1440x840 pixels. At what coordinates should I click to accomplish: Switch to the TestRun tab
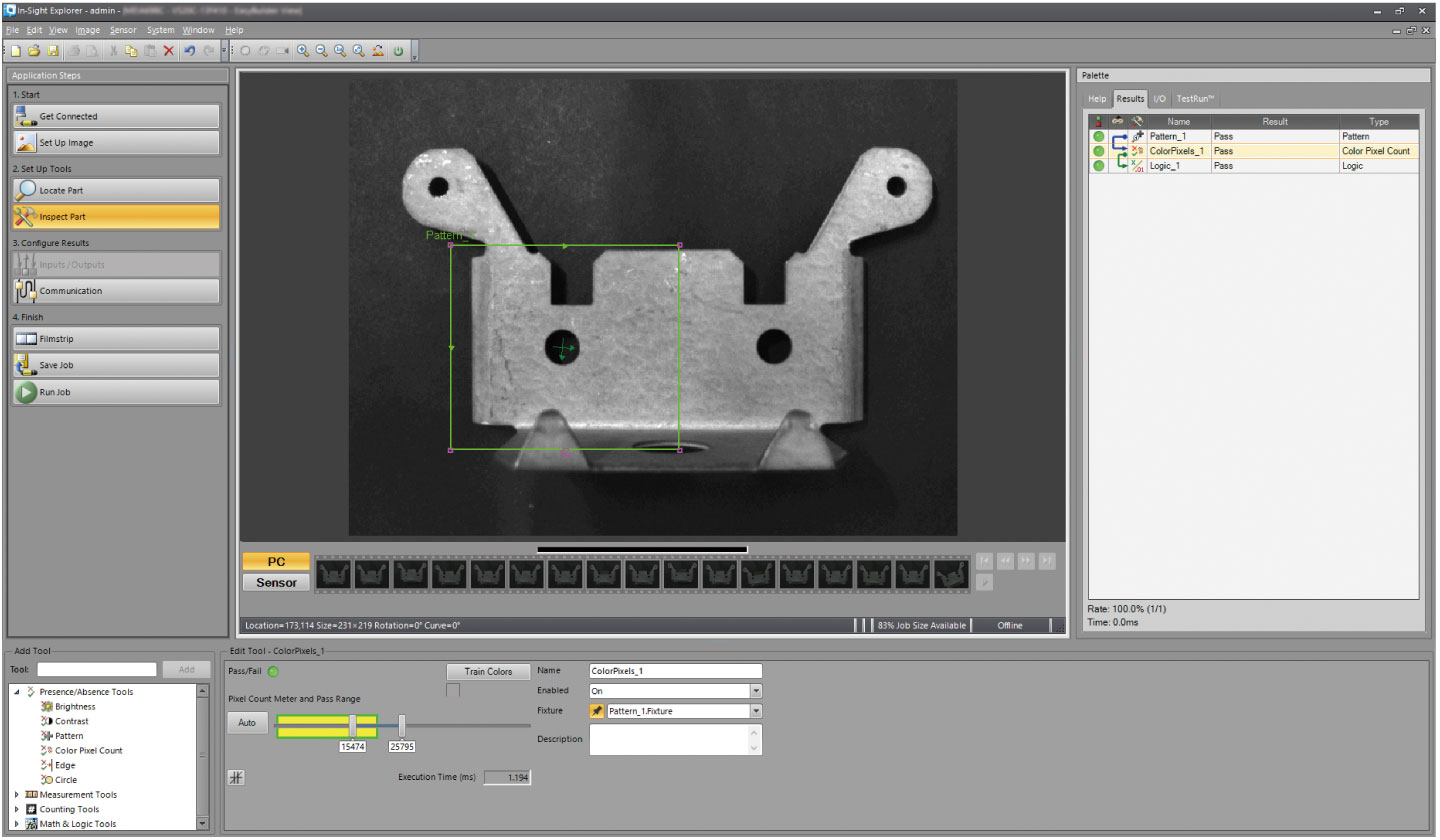click(1195, 99)
